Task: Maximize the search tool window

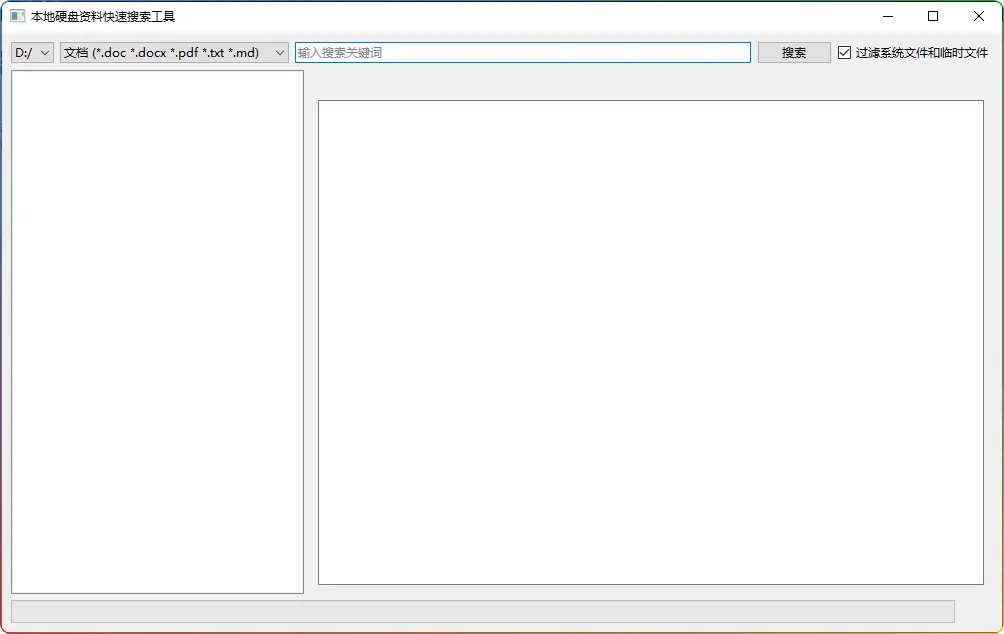Action: pos(933,16)
